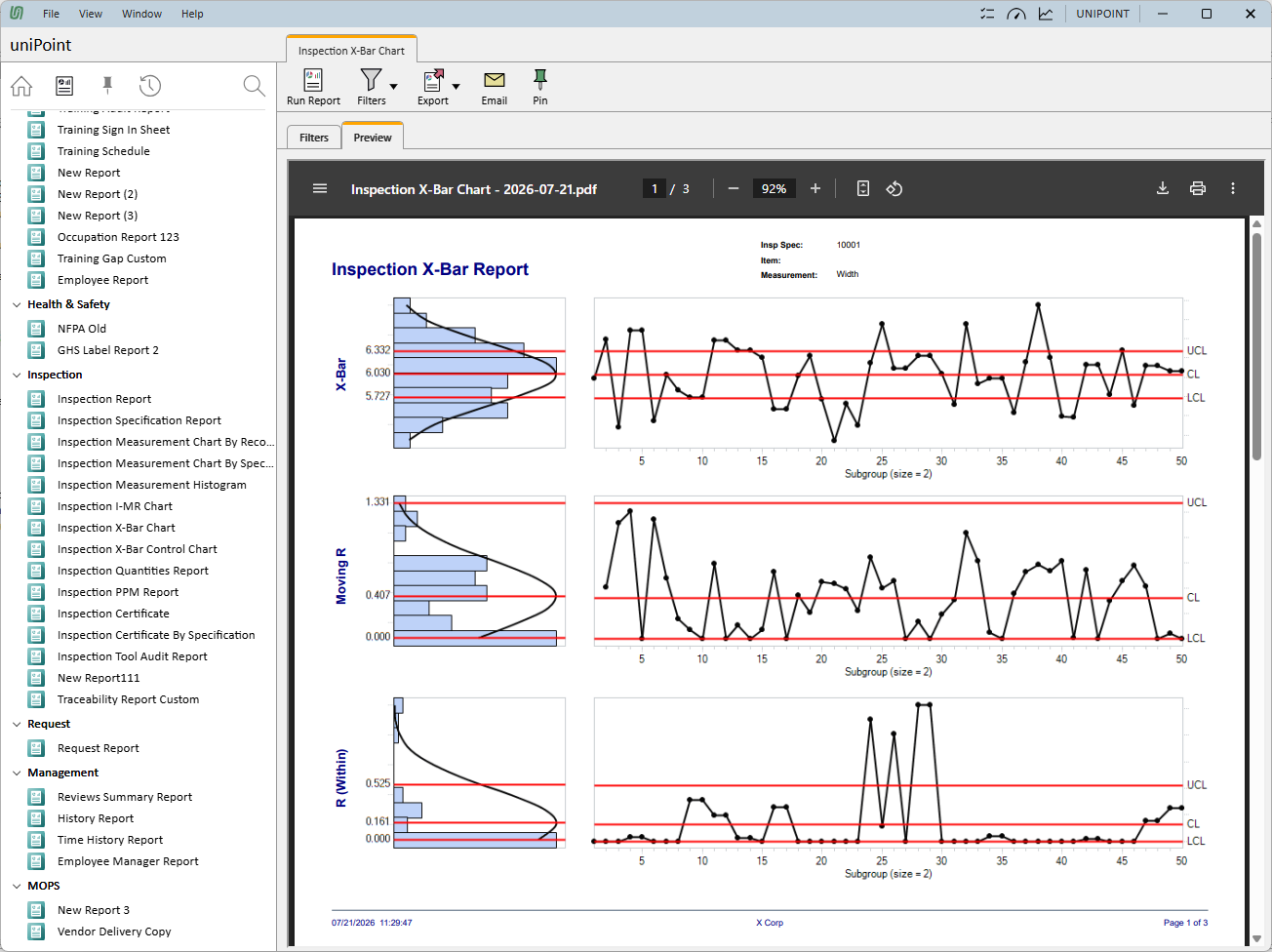The height and width of the screenshot is (952, 1272).
Task: Click the line chart icon in title bar
Action: pos(1046,14)
